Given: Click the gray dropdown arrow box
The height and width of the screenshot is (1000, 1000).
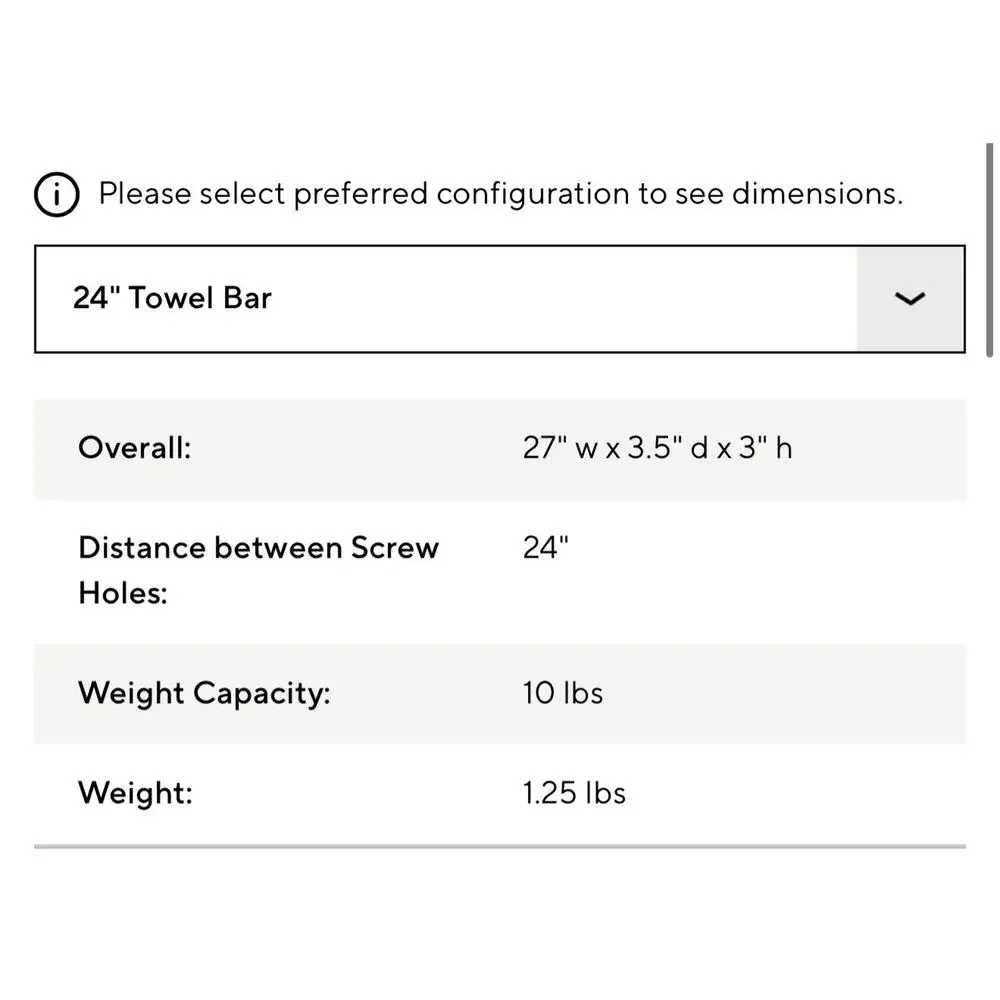Looking at the screenshot, I should pos(910,299).
